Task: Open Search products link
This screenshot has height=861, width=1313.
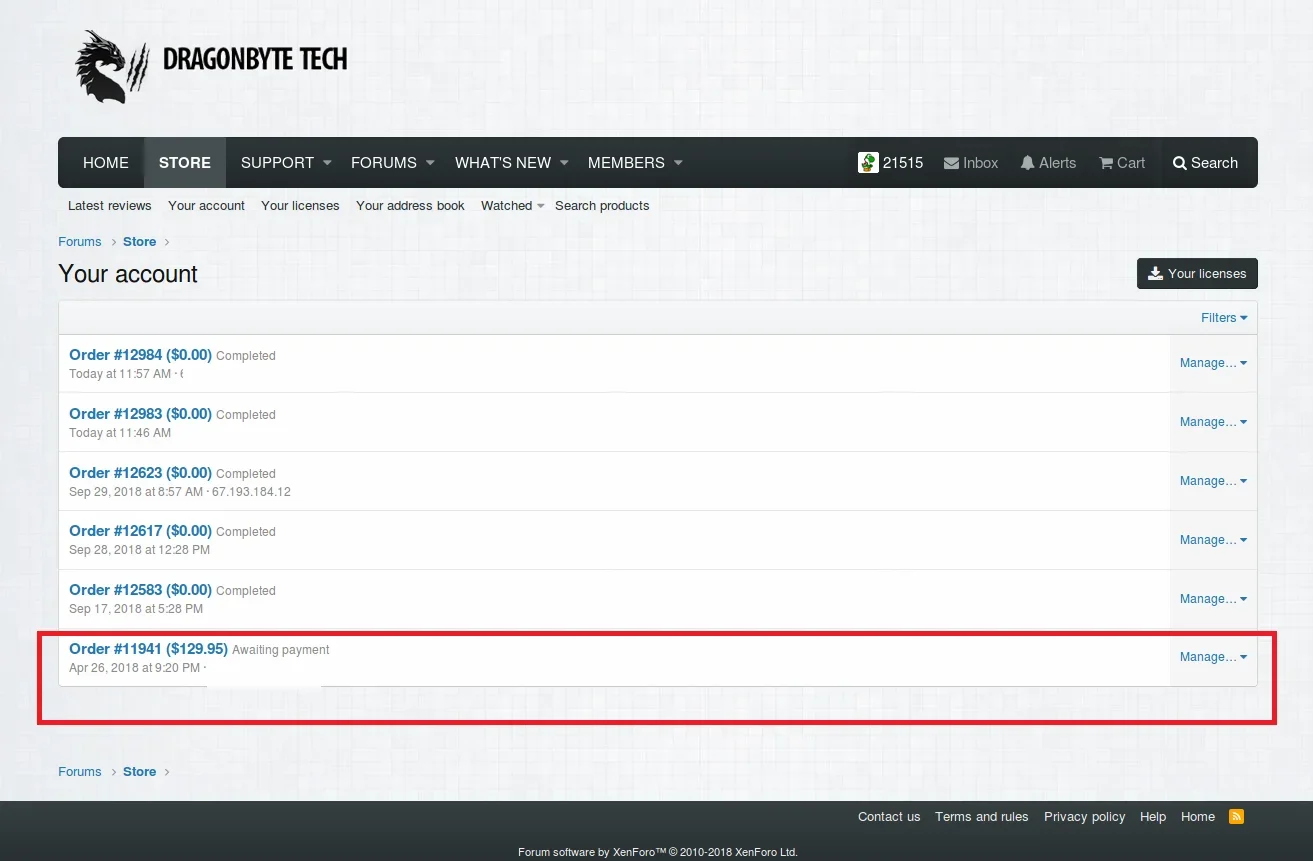Action: tap(602, 206)
